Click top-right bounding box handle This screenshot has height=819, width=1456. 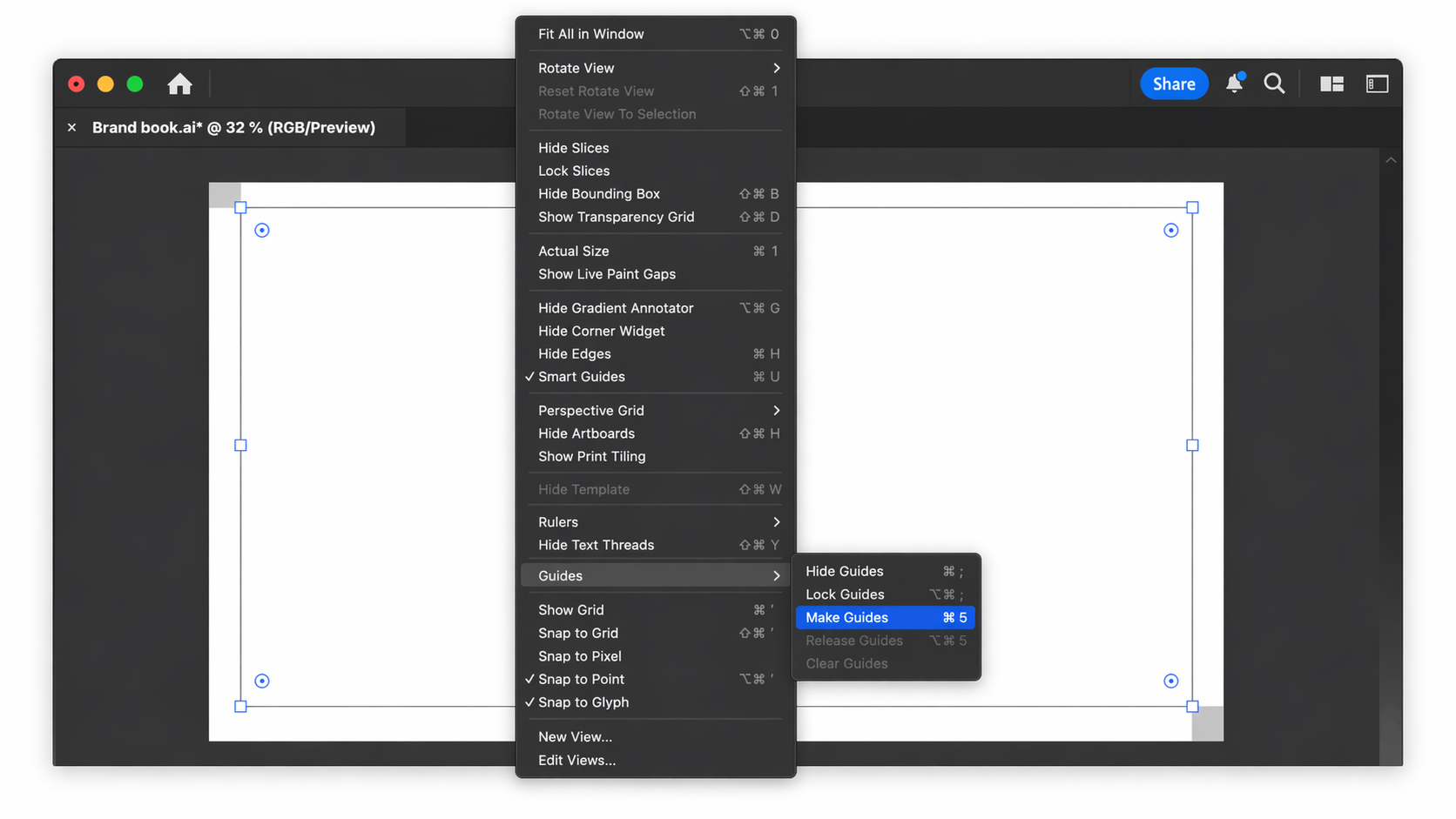tap(1192, 207)
